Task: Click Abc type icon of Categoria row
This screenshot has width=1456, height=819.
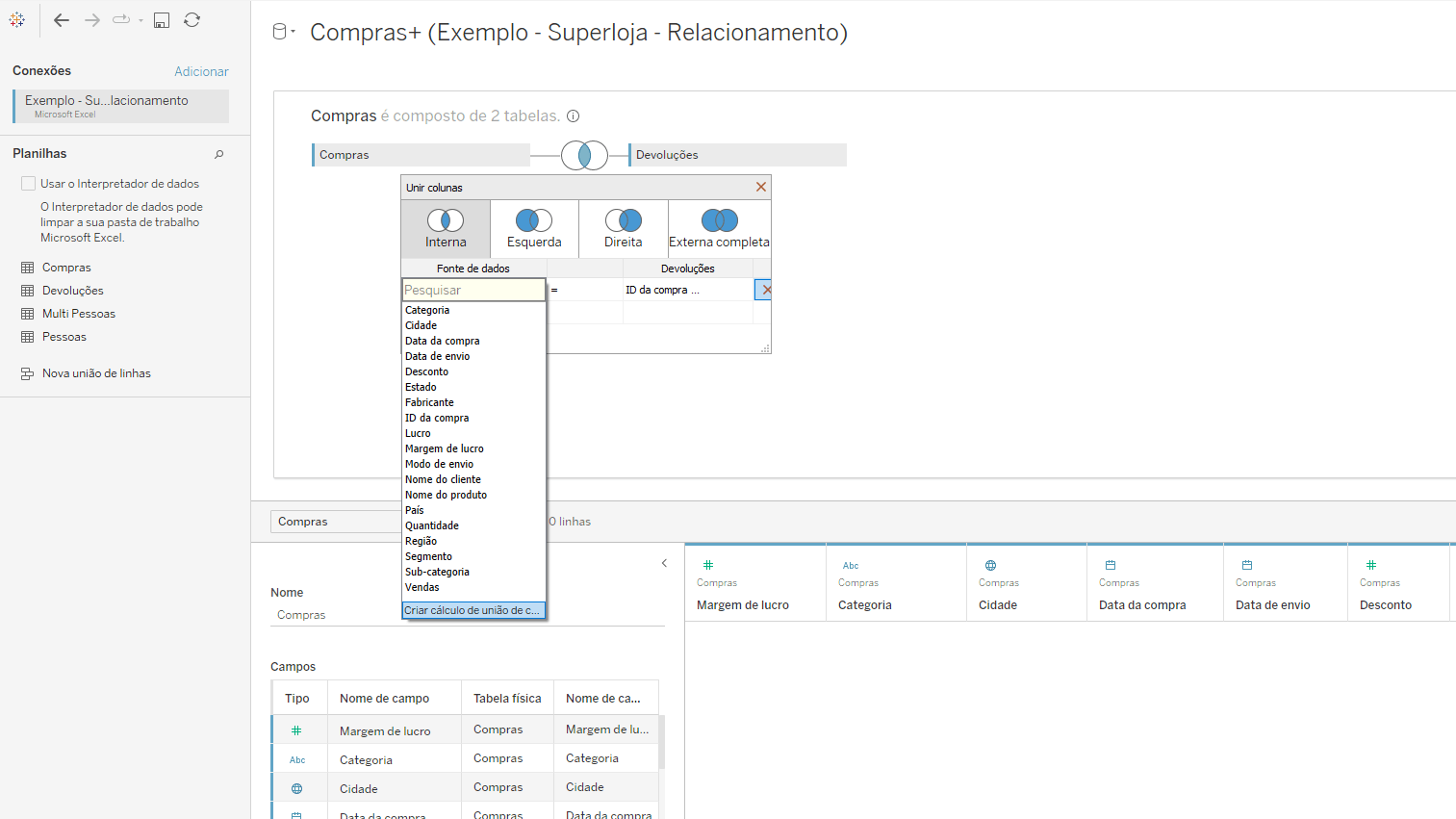Action: click(297, 759)
